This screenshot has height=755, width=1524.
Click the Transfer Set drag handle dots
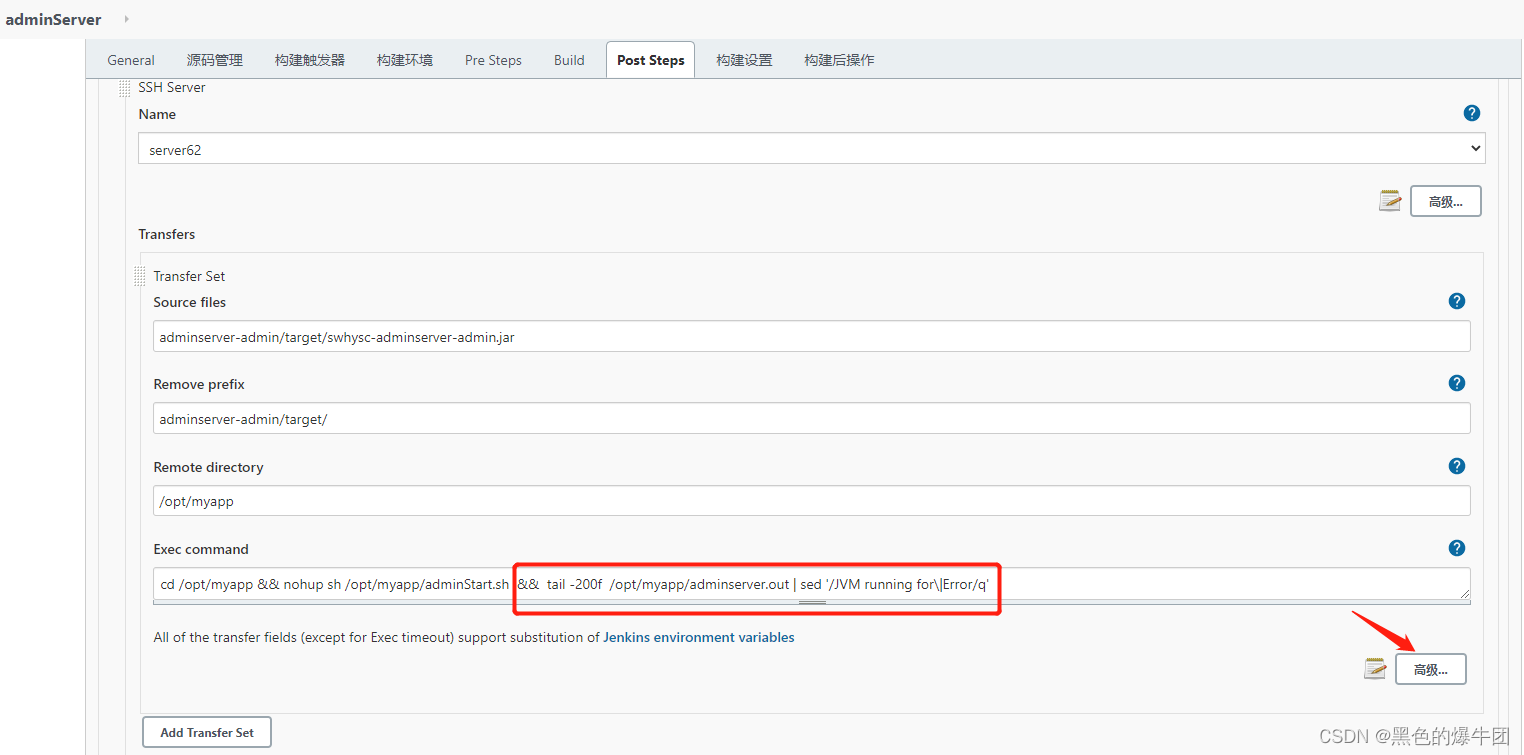[x=140, y=276]
